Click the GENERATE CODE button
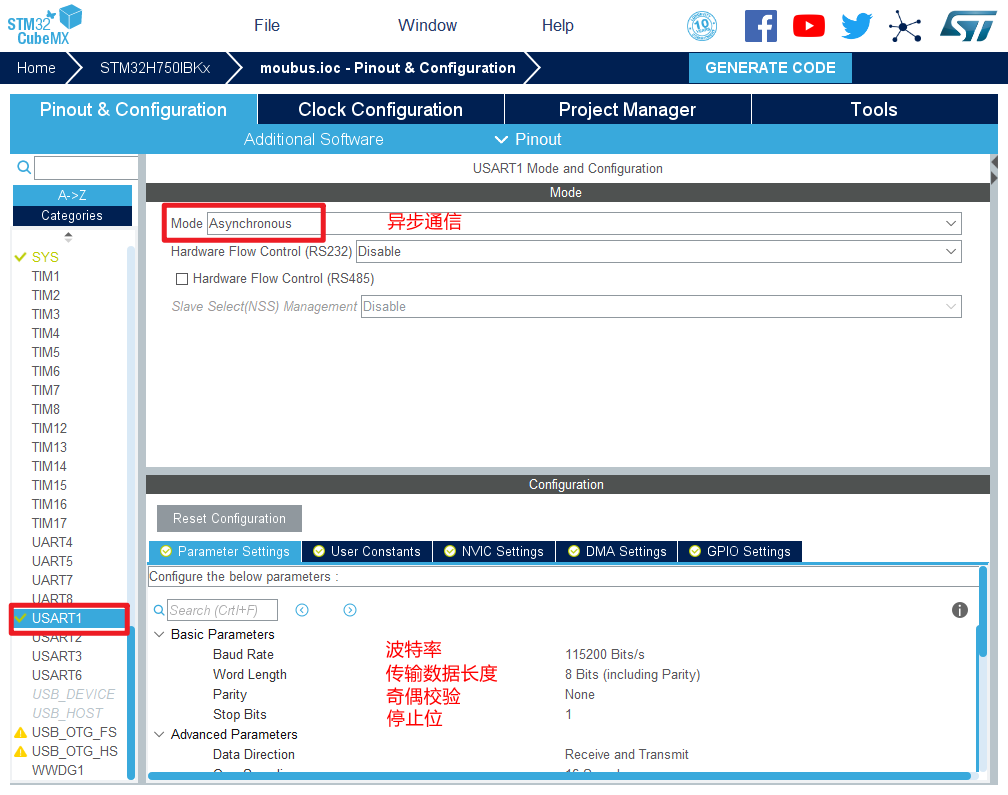The width and height of the screenshot is (1008, 795). [x=770, y=68]
